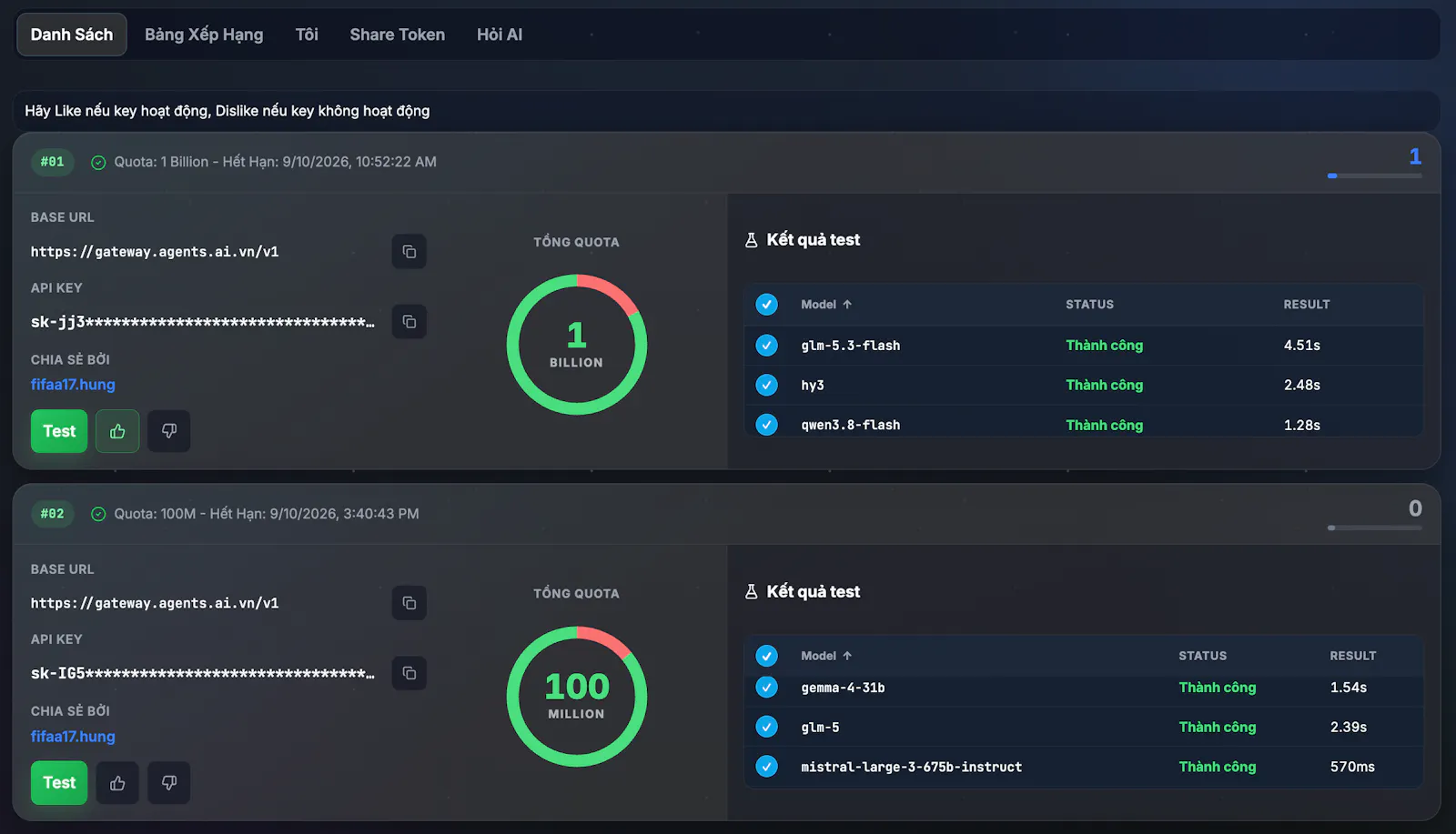This screenshot has height=834, width=1456.
Task: Go to the Share Token tab
Action: [398, 35]
